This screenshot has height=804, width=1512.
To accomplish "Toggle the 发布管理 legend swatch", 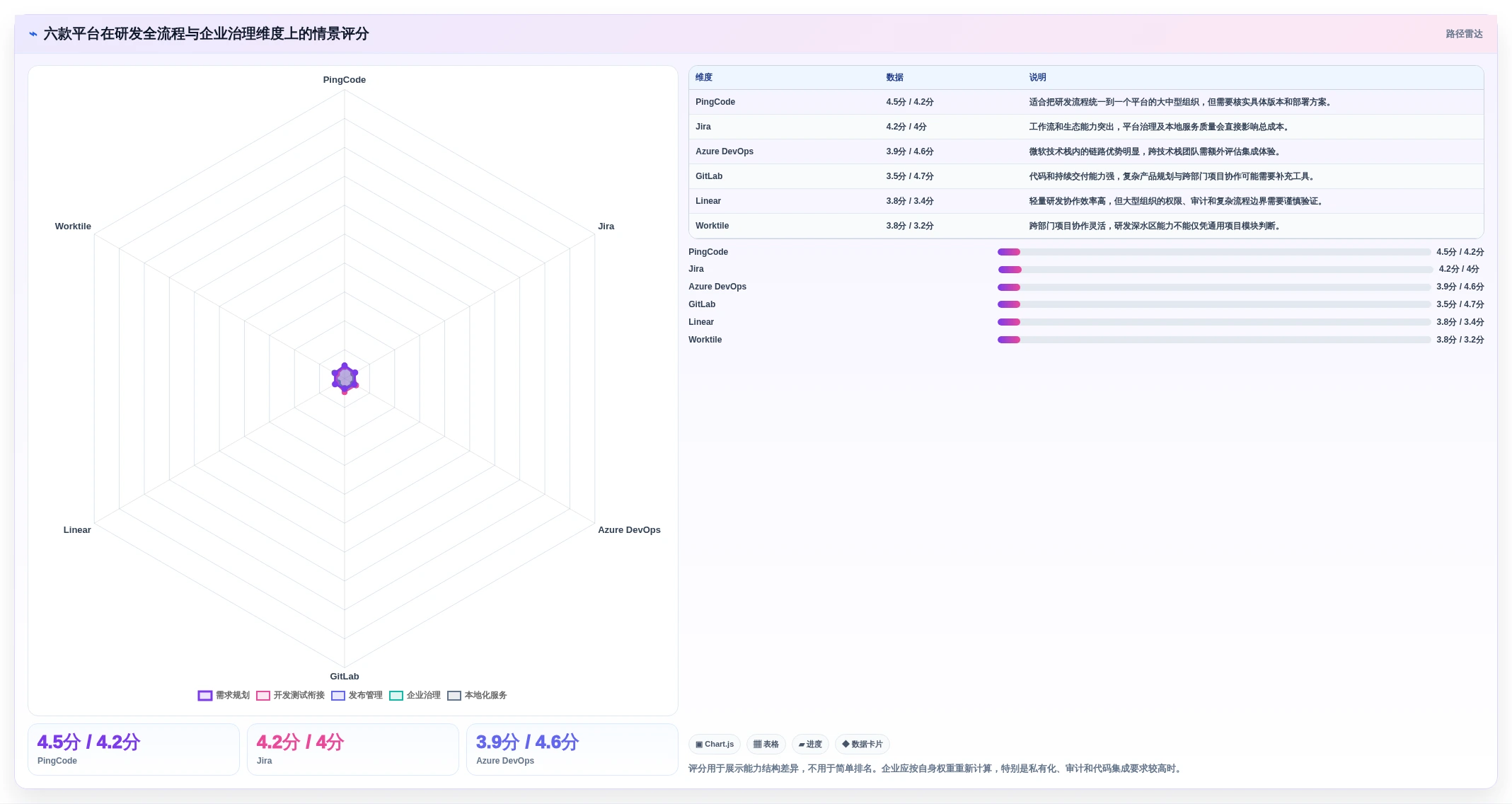I will pyautogui.click(x=338, y=696).
